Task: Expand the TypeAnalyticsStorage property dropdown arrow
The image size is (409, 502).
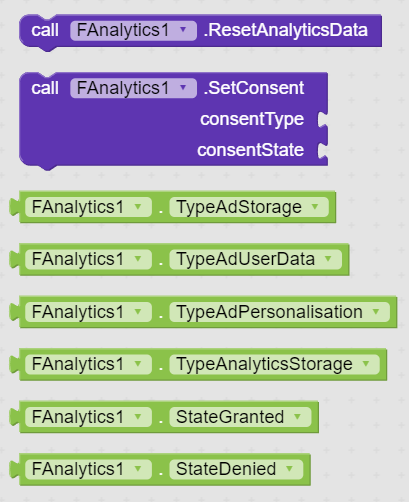Action: [366, 364]
